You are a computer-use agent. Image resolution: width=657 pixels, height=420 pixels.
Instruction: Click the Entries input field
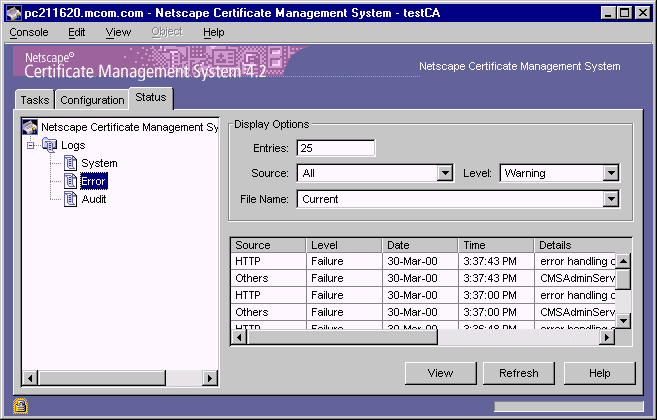335,149
